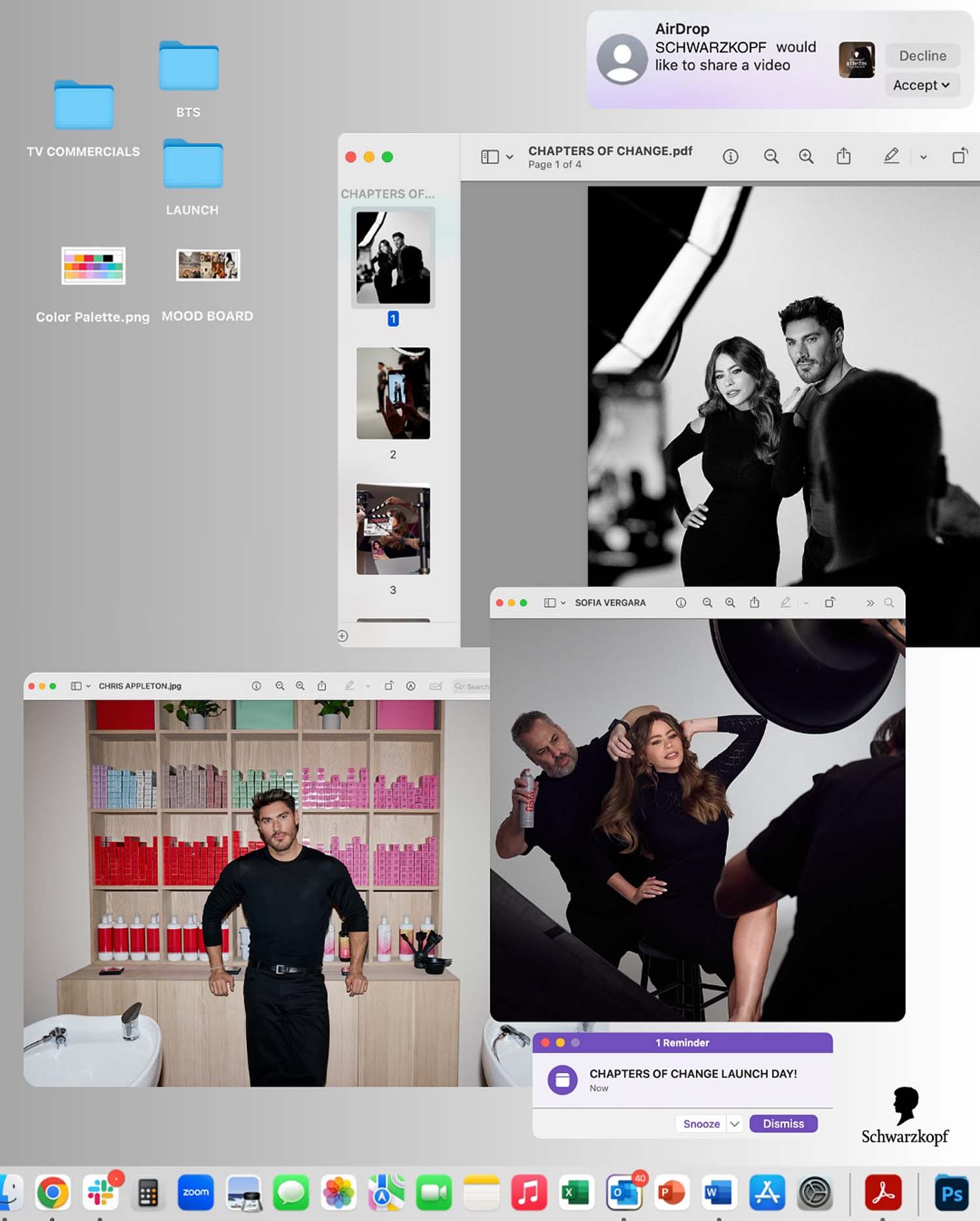The height and width of the screenshot is (1221, 980).
Task: Zoom in on CHRIS APPLETON.jpg window
Action: point(300,686)
